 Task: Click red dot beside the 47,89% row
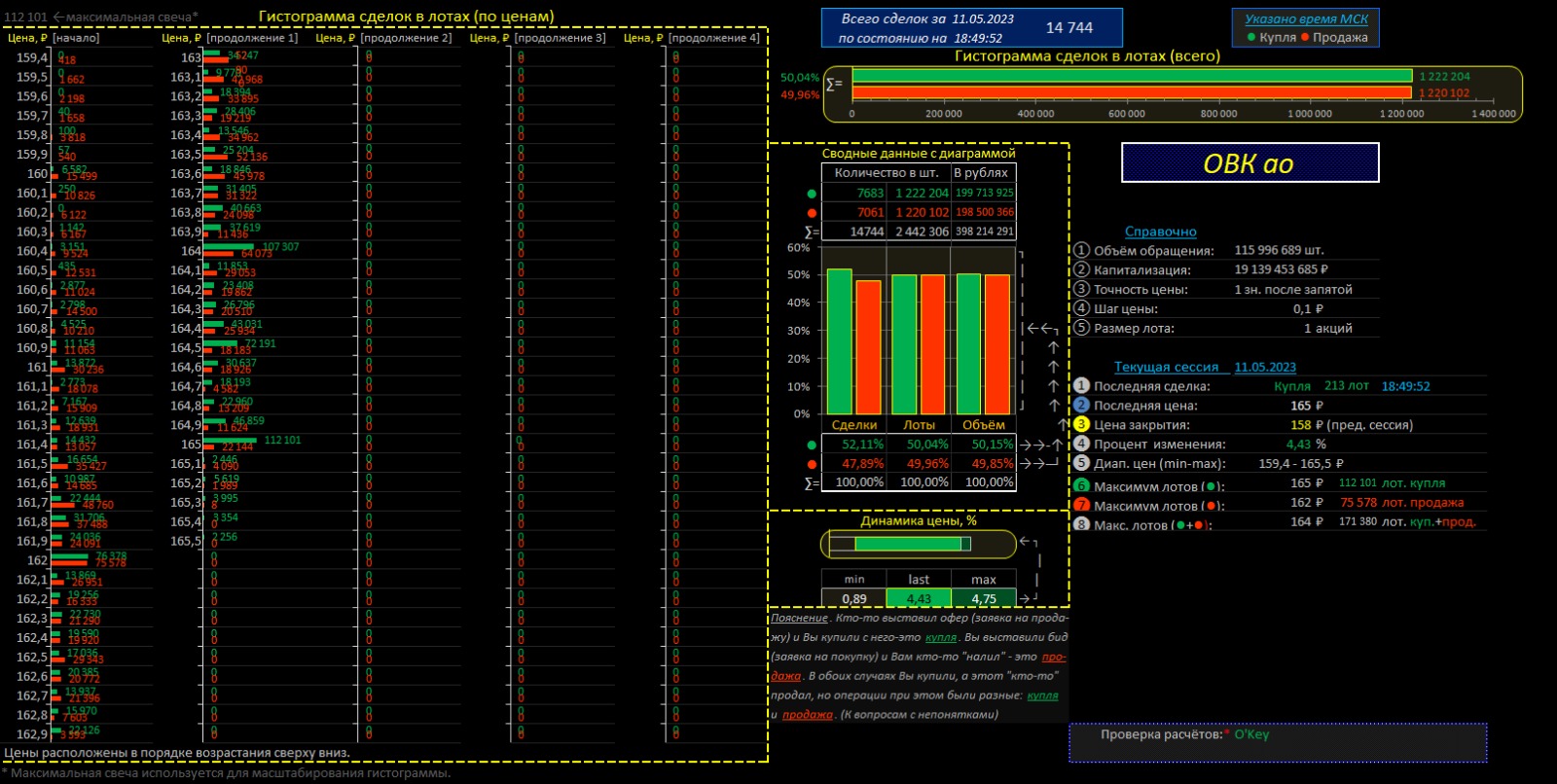coord(812,464)
